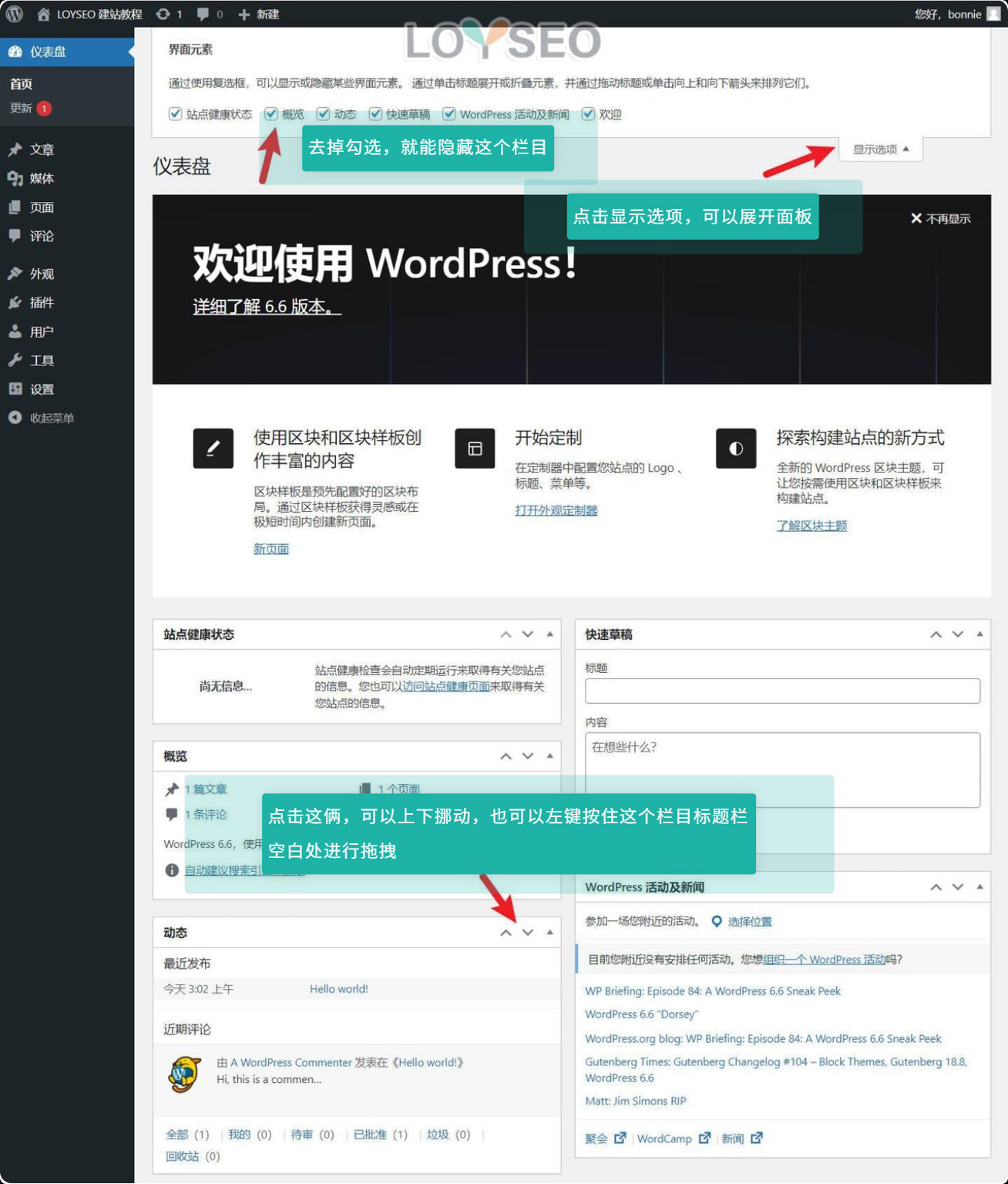Click the Quick Draft content textarea

pyautogui.click(x=782, y=769)
